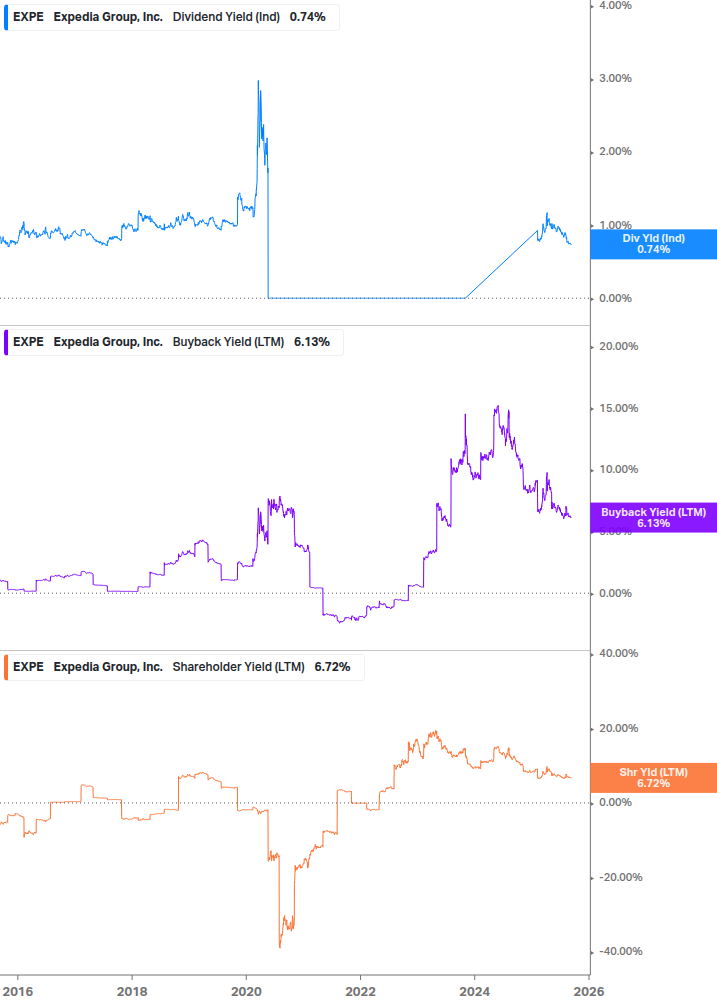Click the 3.00% tick on dividend axis

(x=615, y=78)
